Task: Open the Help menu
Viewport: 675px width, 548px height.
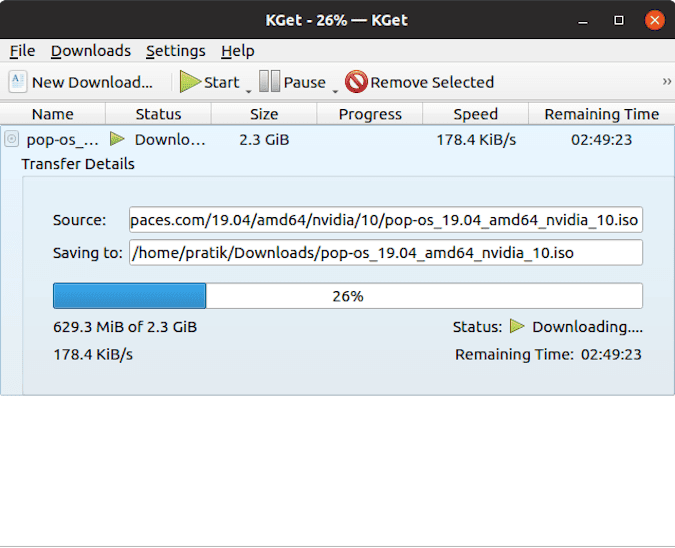Action: pyautogui.click(x=238, y=51)
